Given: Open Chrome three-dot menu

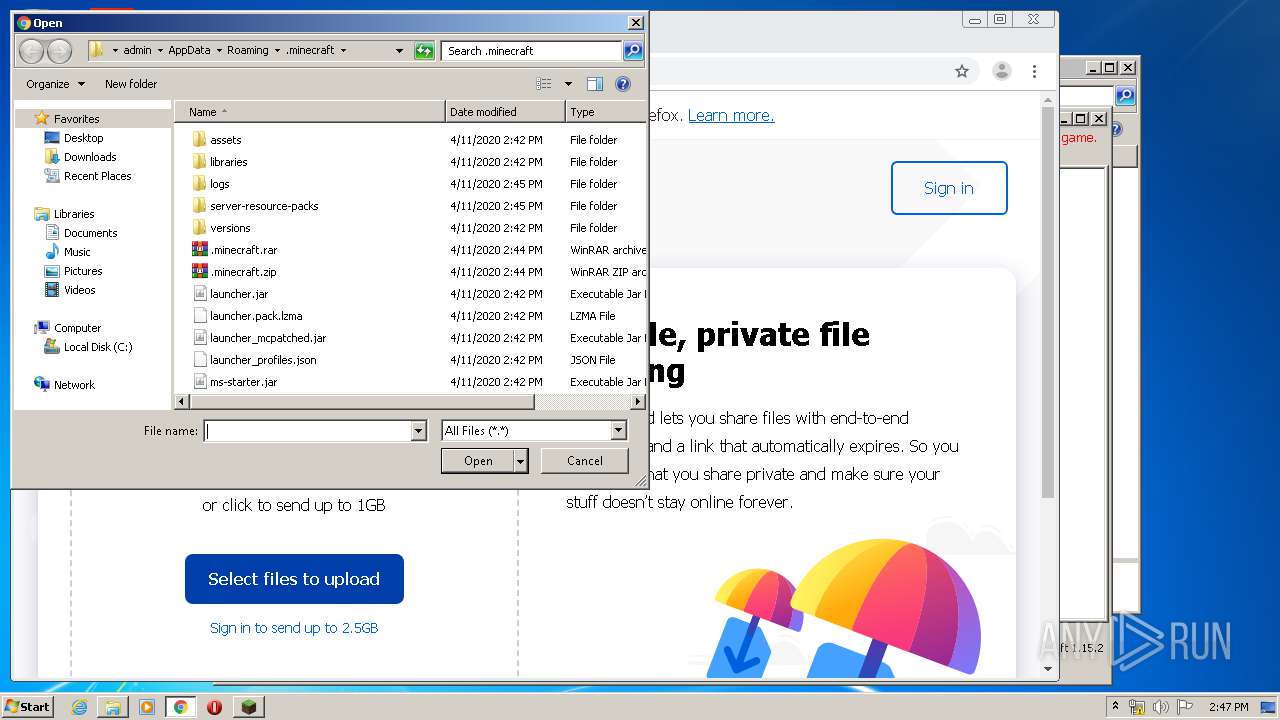Looking at the screenshot, I should click(x=1034, y=71).
